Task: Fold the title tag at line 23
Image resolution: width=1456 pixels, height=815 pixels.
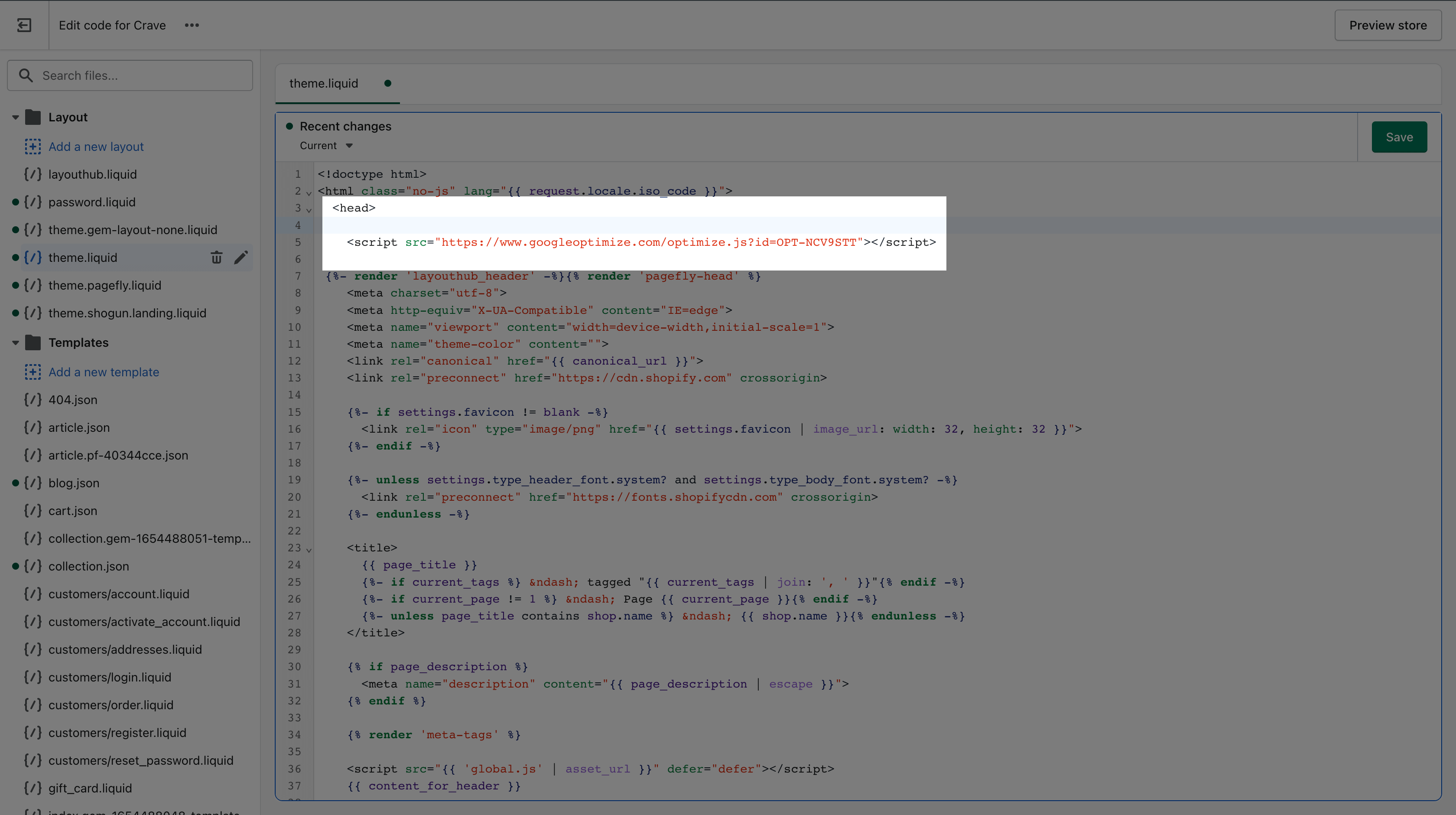Action: (309, 550)
